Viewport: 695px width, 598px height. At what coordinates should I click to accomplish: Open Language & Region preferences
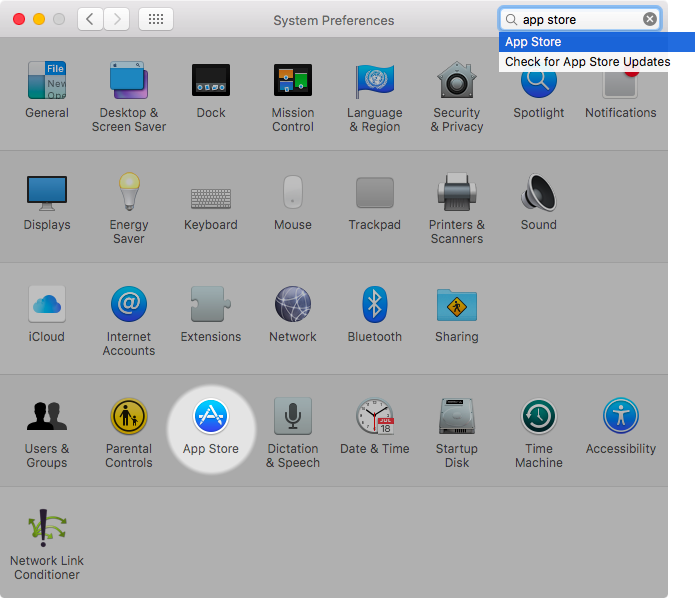pyautogui.click(x=375, y=97)
